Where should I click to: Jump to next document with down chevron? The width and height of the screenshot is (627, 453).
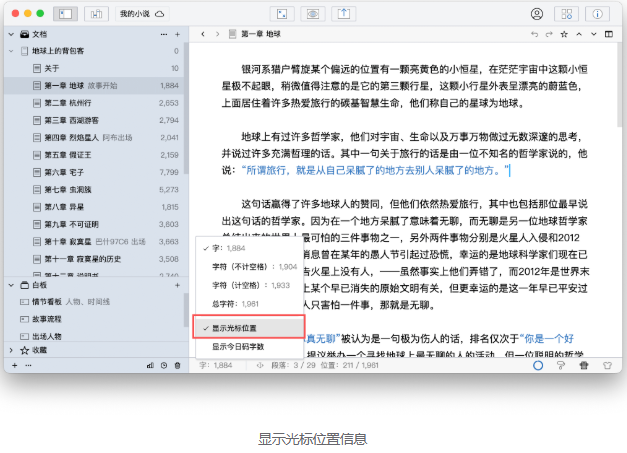594,34
